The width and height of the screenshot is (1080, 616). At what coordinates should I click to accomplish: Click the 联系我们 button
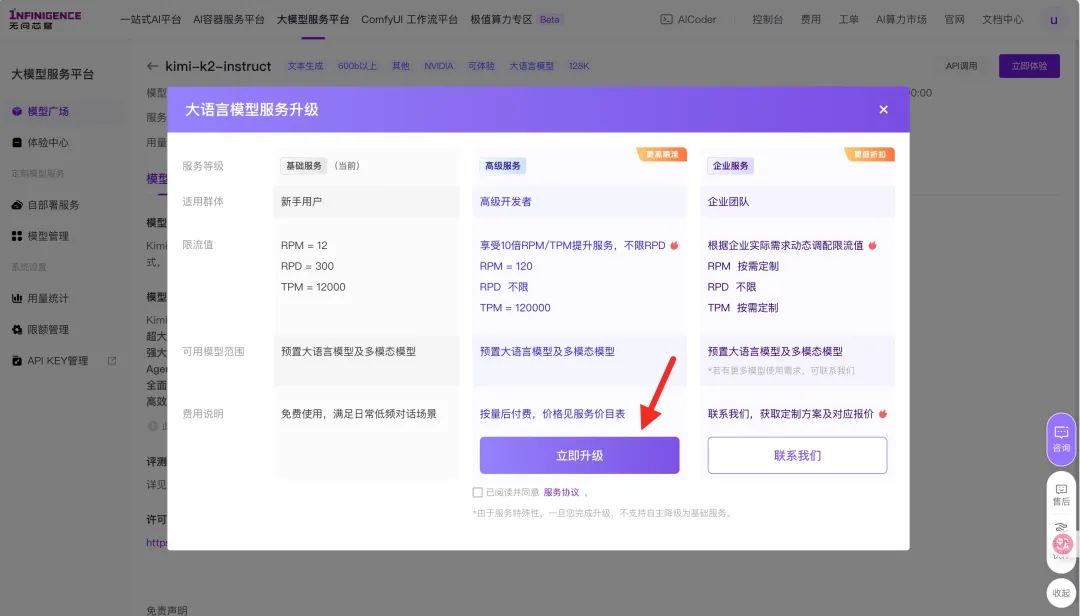(797, 455)
